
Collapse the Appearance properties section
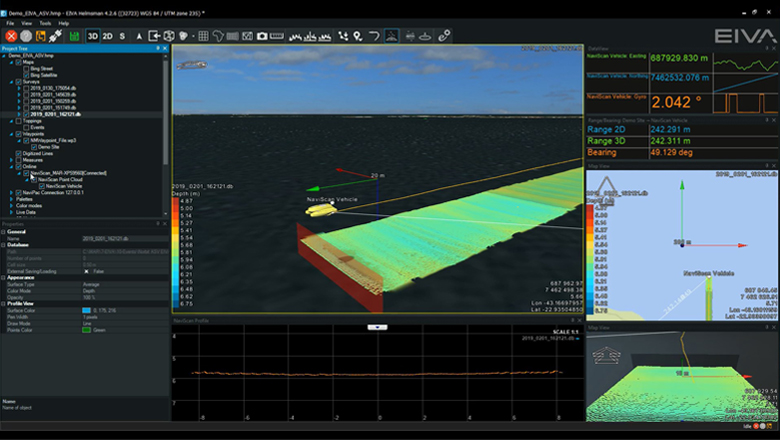4,277
